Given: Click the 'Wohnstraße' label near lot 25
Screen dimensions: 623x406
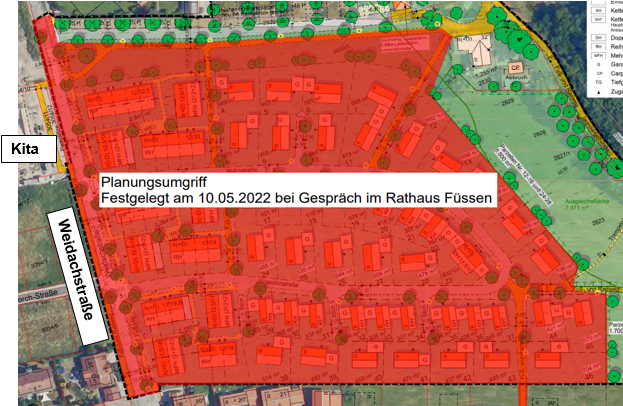Looking at the screenshot, I should tap(282, 284).
